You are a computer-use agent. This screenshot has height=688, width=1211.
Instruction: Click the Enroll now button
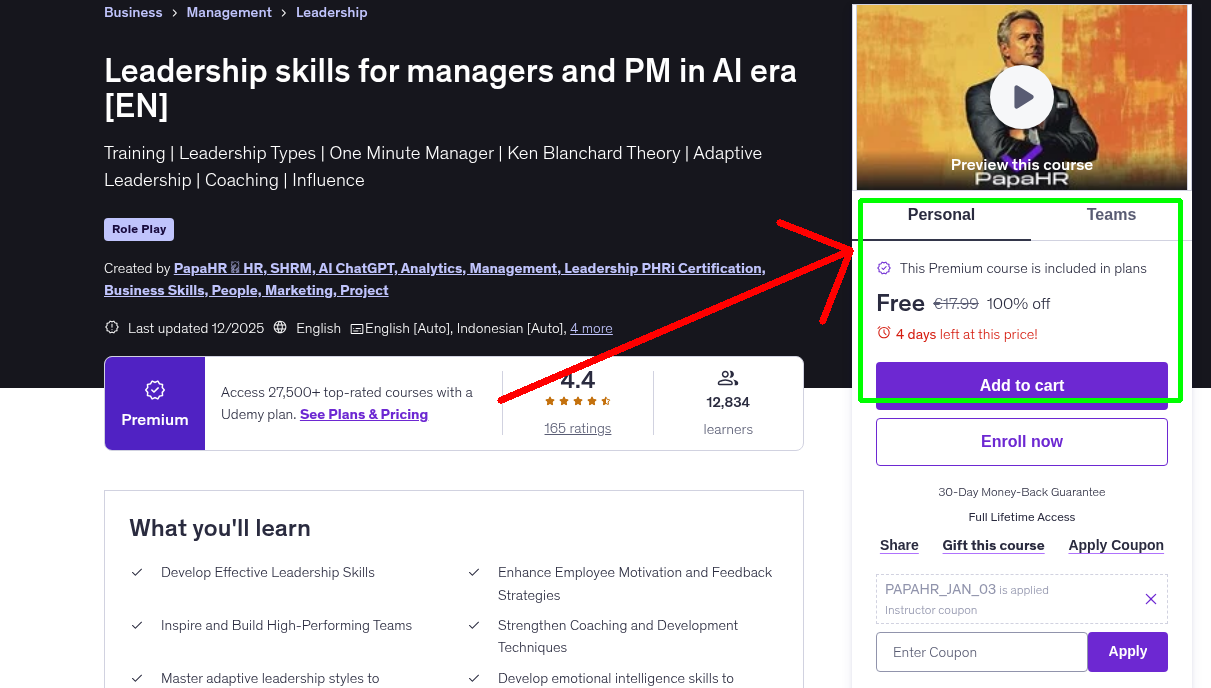click(1021, 441)
